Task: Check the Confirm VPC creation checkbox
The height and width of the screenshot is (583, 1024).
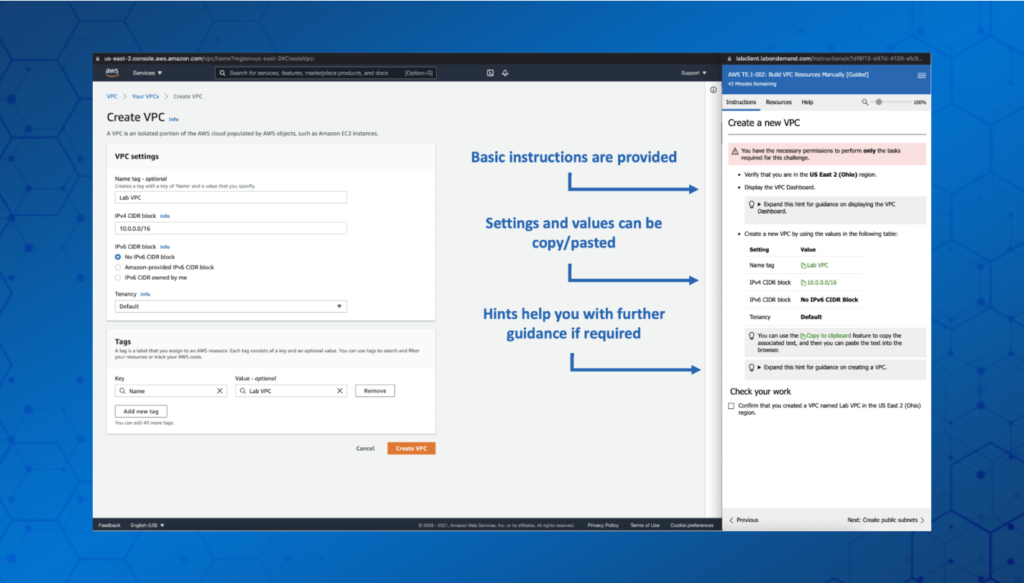Action: pyautogui.click(x=730, y=405)
